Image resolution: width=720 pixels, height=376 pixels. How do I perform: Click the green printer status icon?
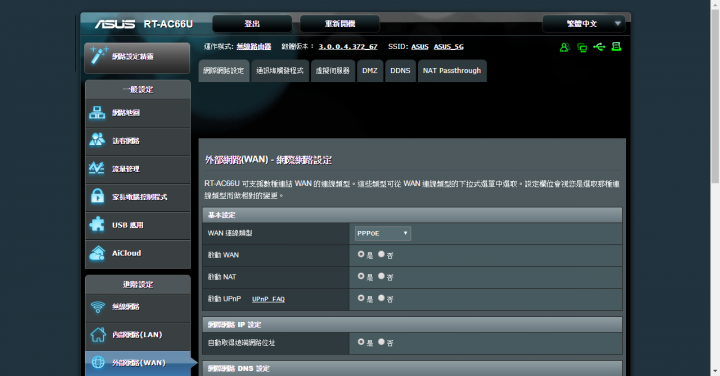click(x=616, y=46)
